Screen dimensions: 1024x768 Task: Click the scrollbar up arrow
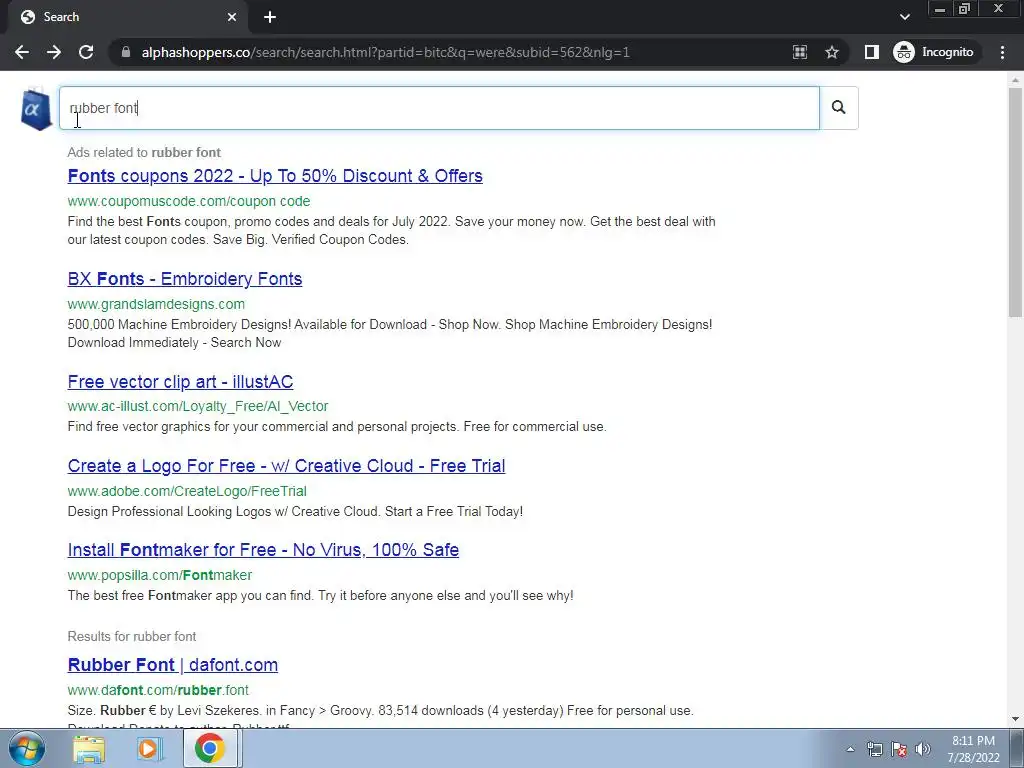pyautogui.click(x=1015, y=81)
